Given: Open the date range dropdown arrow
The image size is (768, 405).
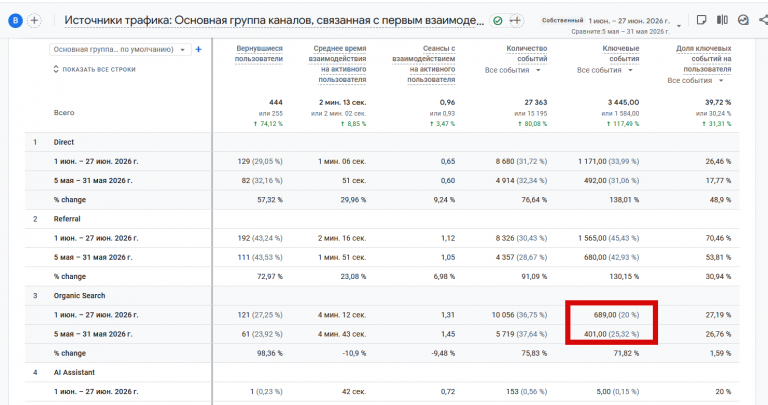Looking at the screenshot, I should pyautogui.click(x=679, y=26).
